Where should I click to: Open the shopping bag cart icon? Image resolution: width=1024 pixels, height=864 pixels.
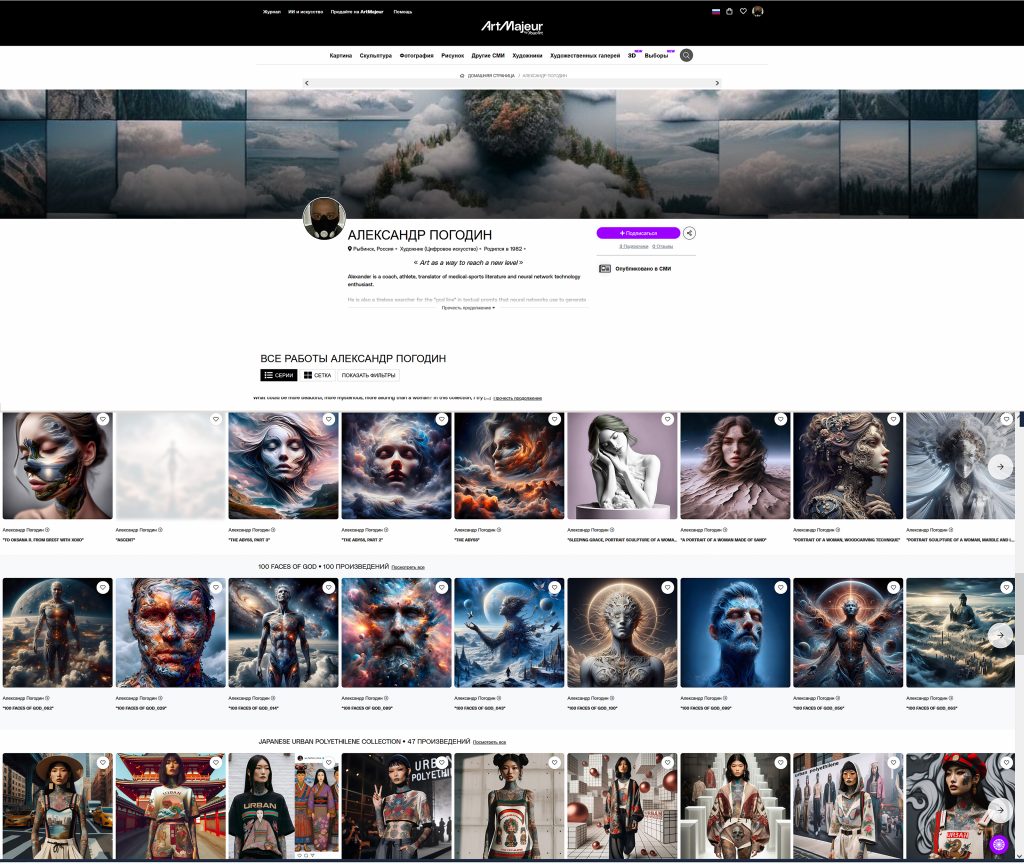click(x=729, y=12)
